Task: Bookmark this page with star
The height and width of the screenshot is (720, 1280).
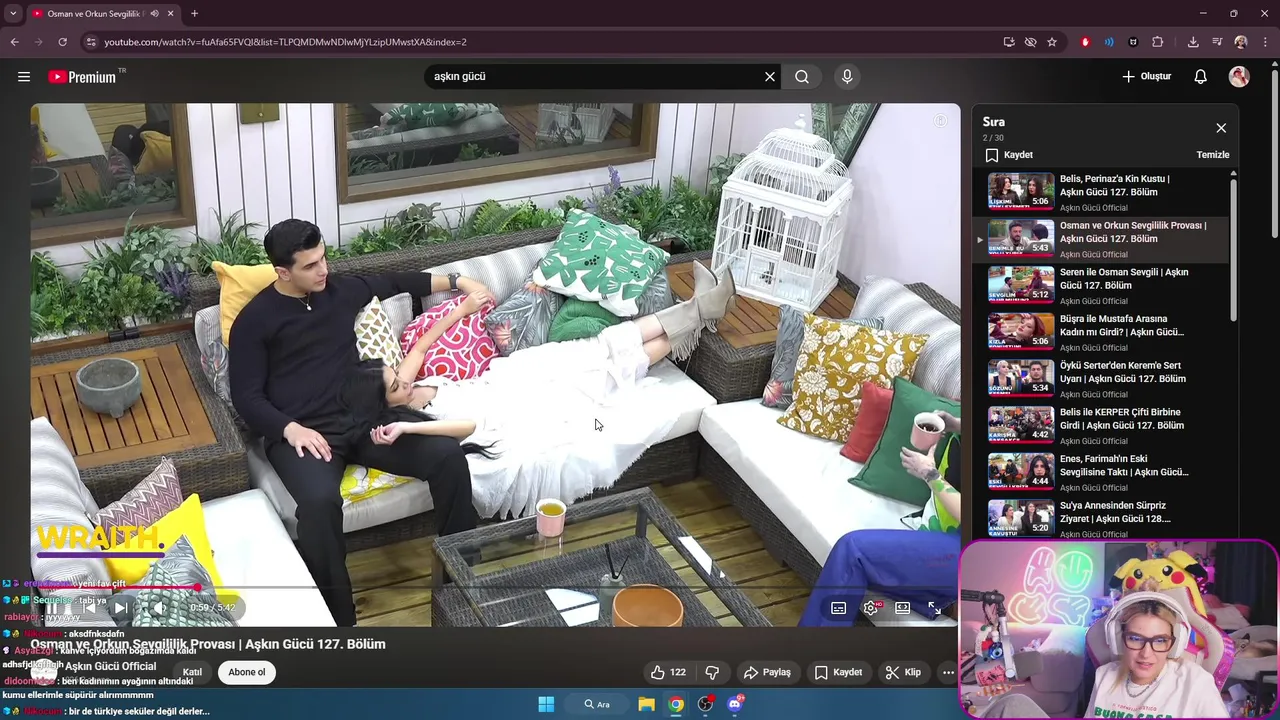Action: point(1052,42)
